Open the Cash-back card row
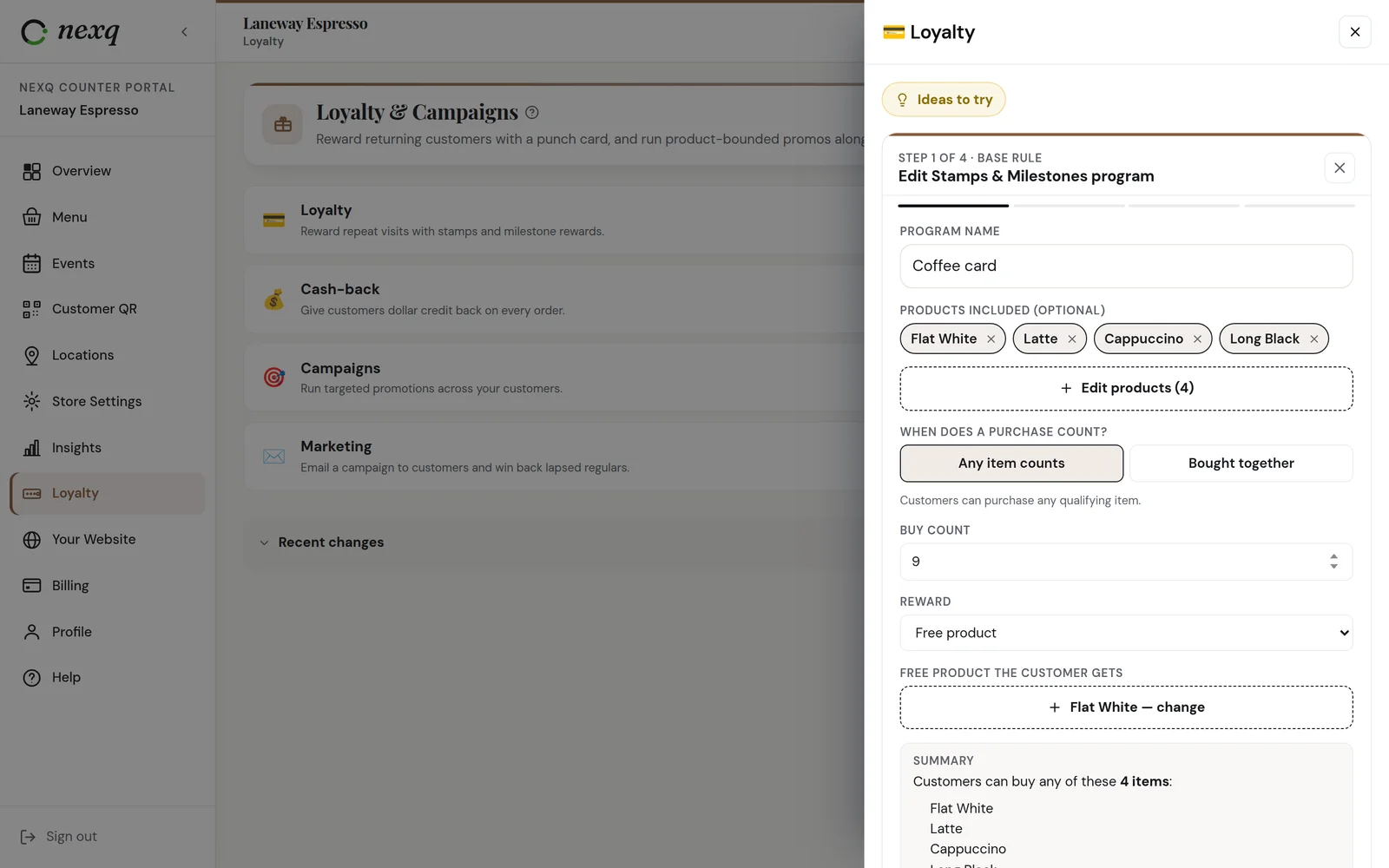Screen dimensions: 1389x868 coord(554,299)
